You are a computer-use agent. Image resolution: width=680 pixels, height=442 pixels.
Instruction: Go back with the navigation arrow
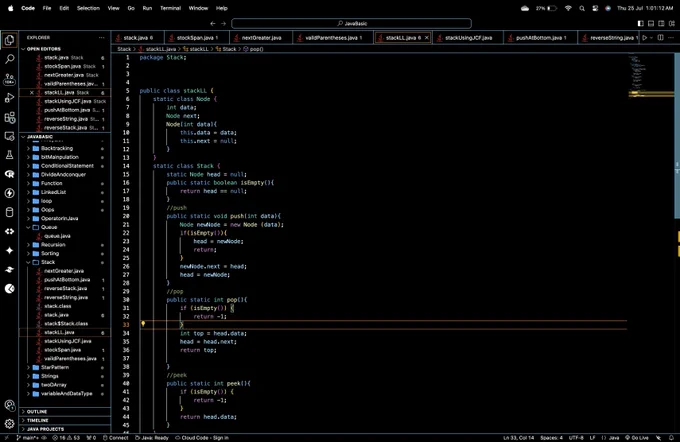pos(212,23)
